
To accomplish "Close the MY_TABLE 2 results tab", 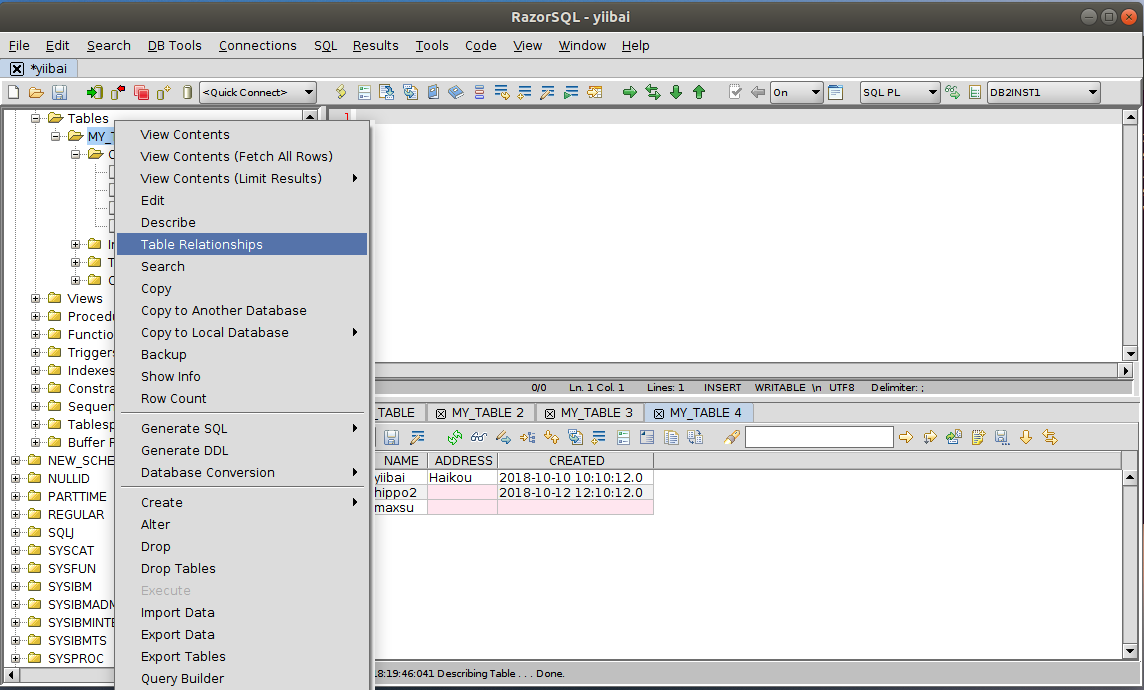I will [441, 413].
